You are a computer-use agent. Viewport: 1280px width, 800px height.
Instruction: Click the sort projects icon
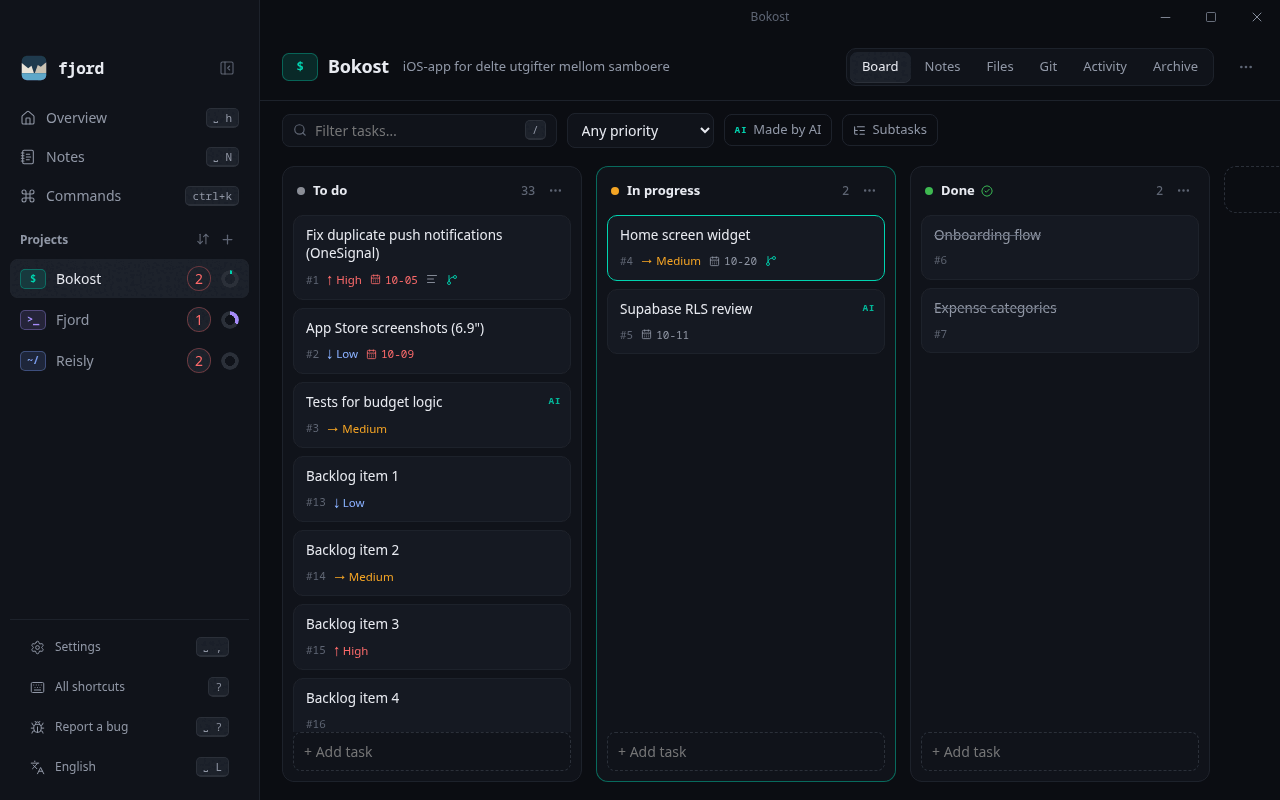203,240
